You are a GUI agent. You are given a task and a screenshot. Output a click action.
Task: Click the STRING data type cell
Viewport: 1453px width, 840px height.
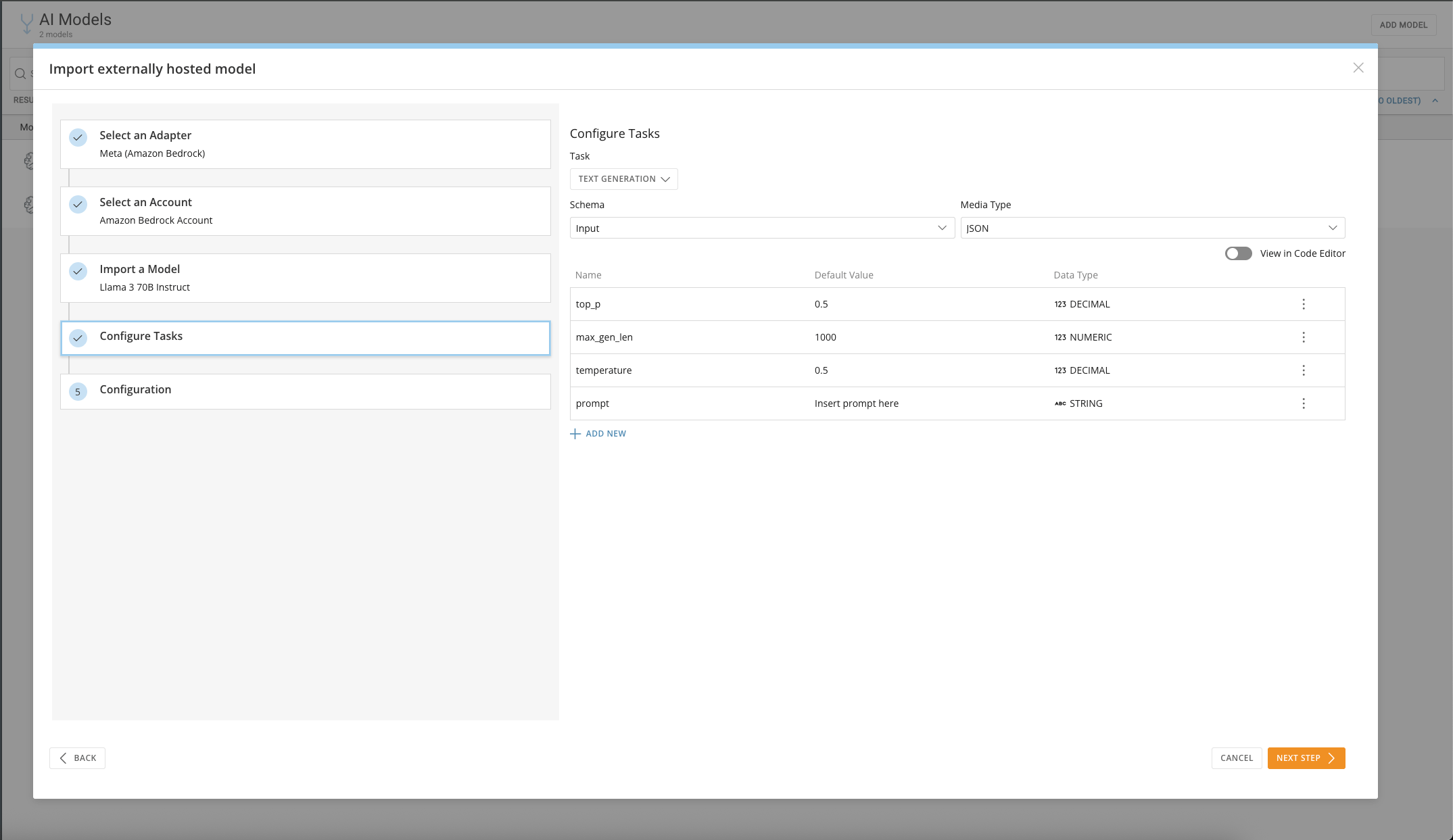(1078, 403)
